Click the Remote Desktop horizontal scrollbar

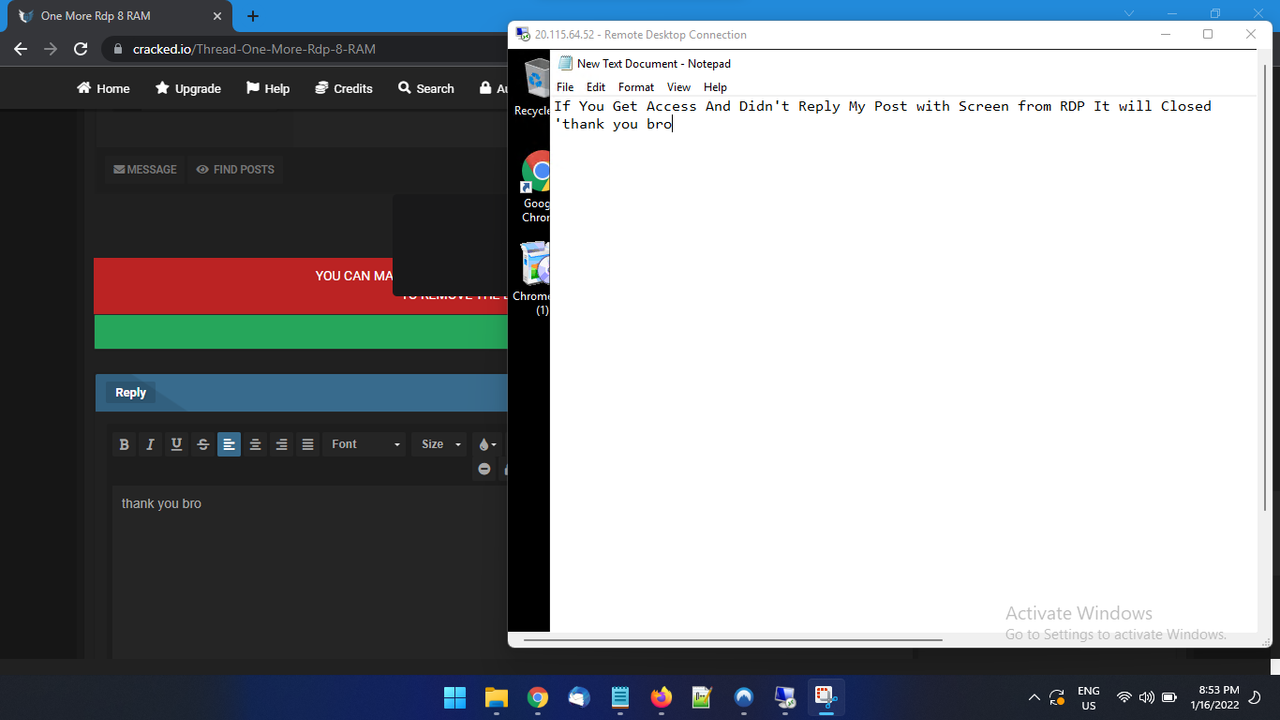[733, 639]
